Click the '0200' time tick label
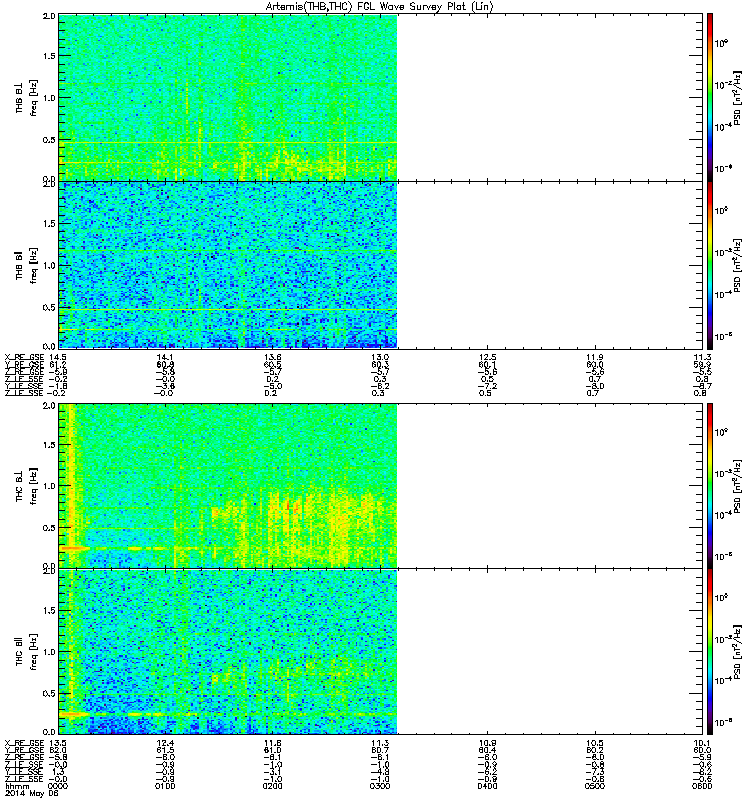 pos(272,786)
